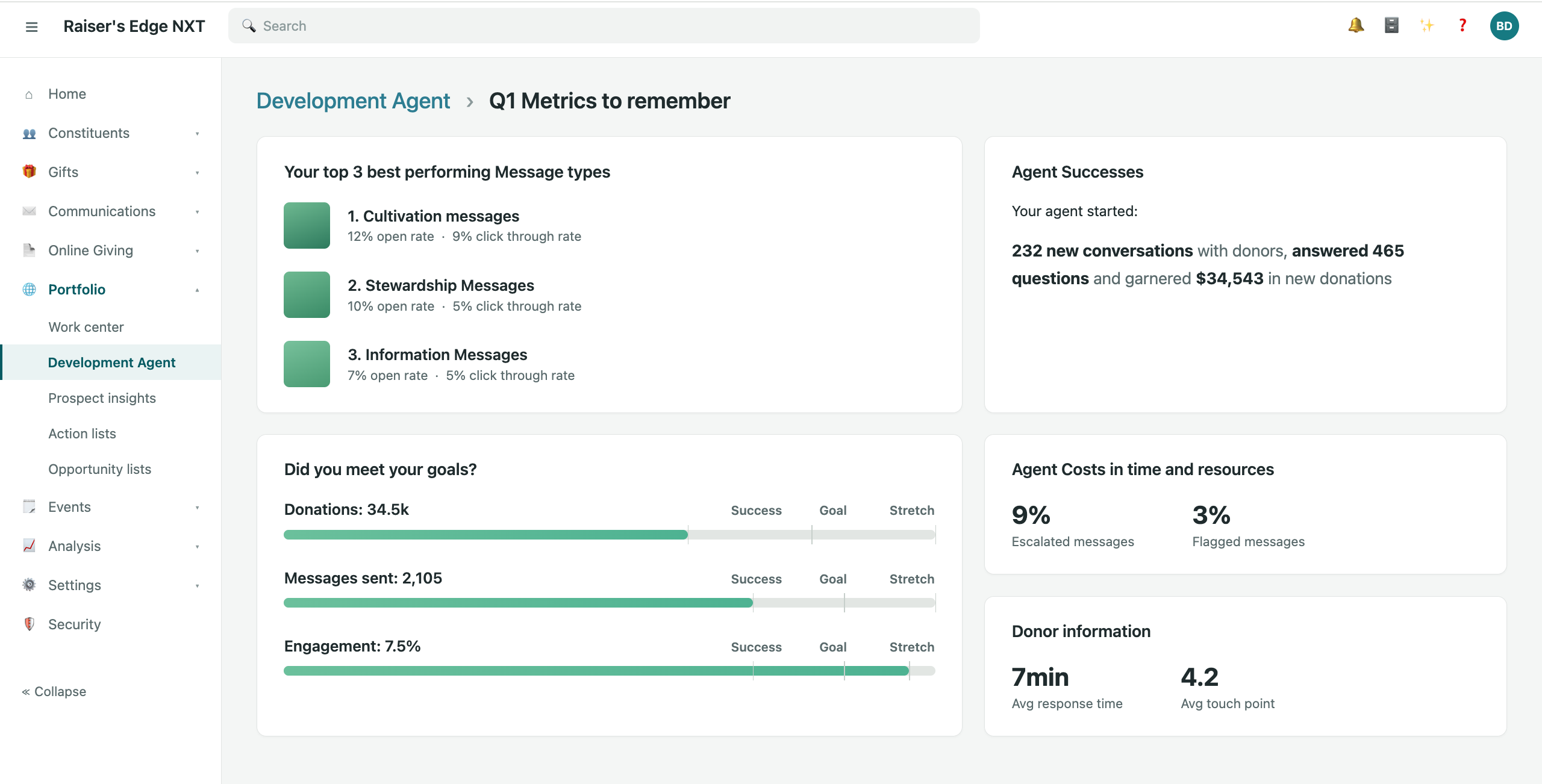Expand the Gifts menu arrow
Screen dimensions: 1542x784
tap(197, 173)
